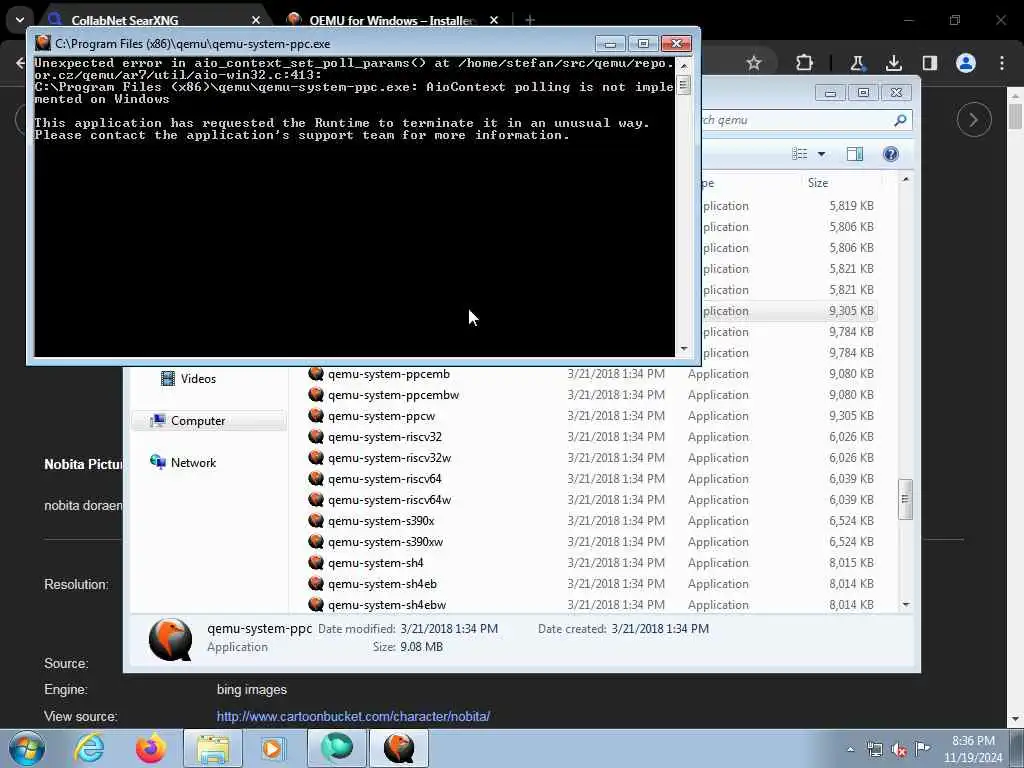Click the Explorer search magnifier icon
This screenshot has width=1024, height=768.
(901, 120)
